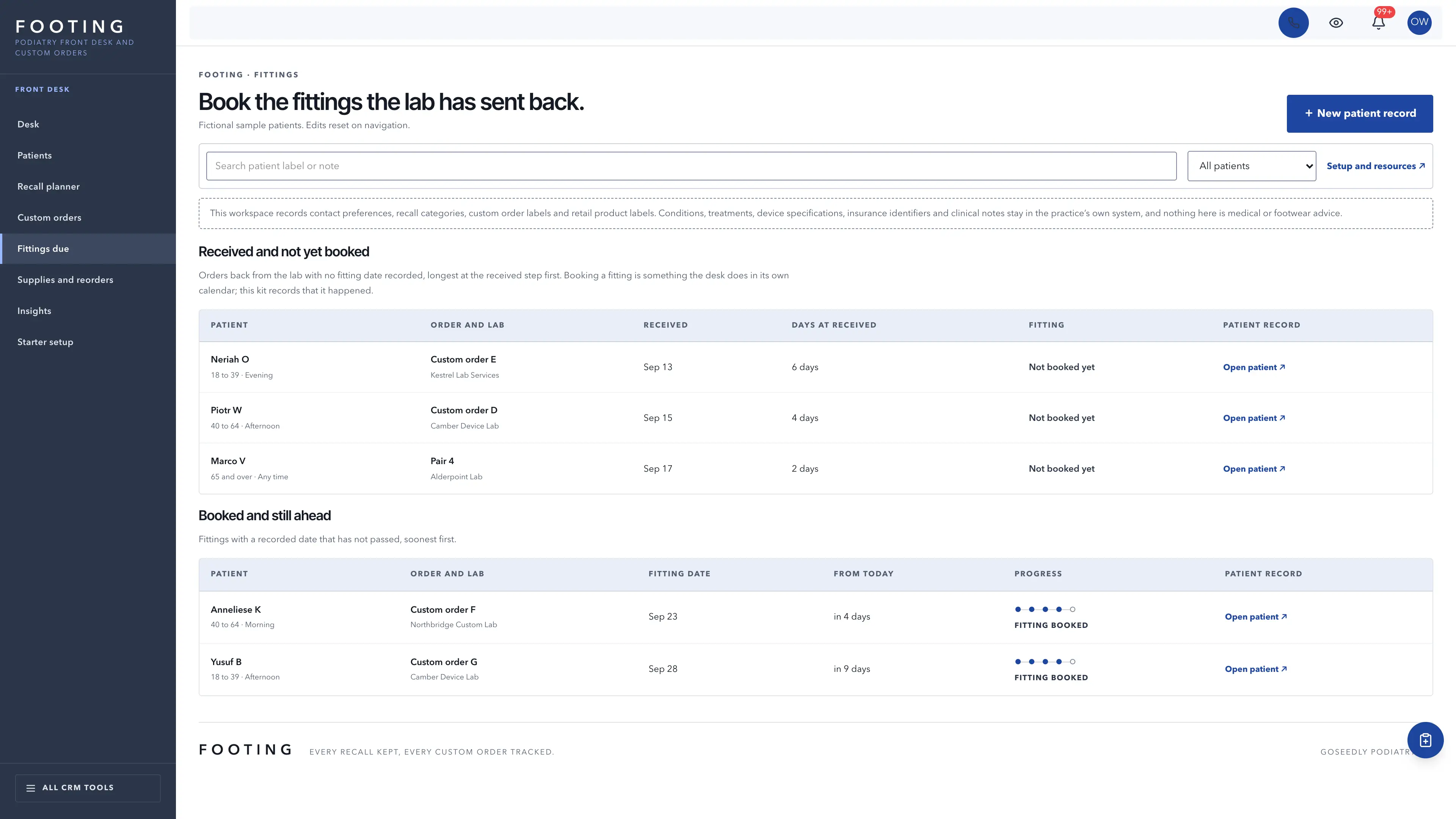Screen dimensions: 1456x819
Task: Click the Days at Received column header
Action: [x=834, y=326]
